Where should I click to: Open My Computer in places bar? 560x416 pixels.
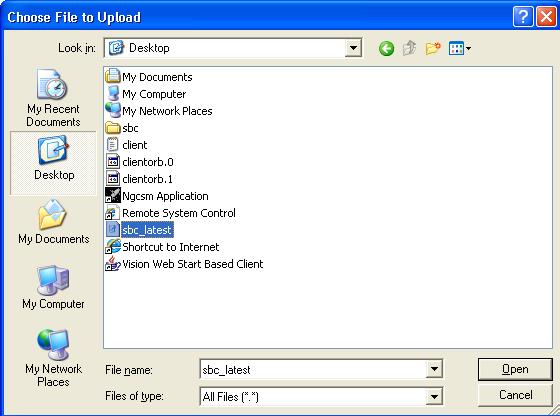tap(53, 287)
